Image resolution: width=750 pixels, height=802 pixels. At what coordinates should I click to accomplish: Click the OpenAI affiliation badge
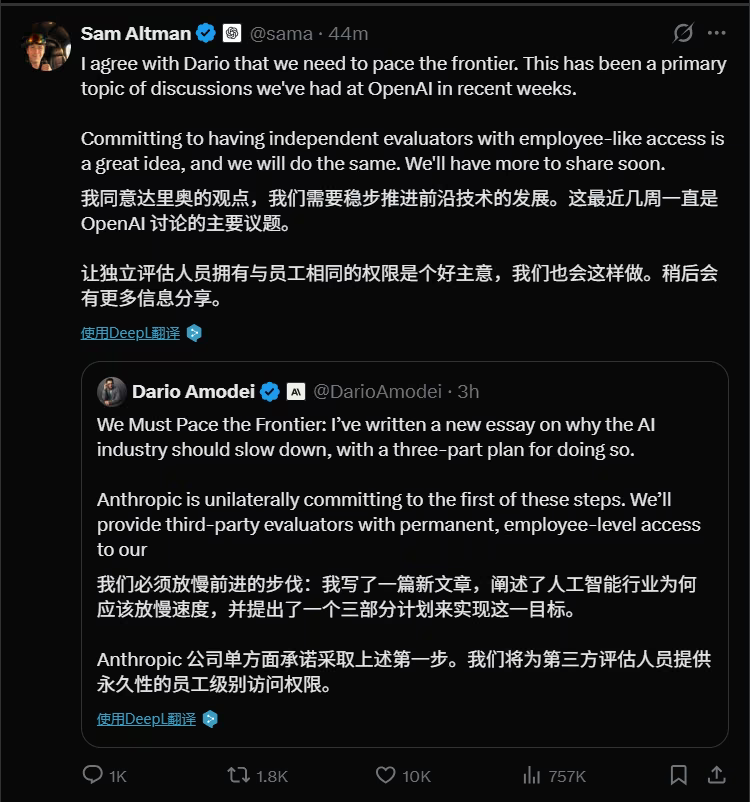tap(232, 33)
